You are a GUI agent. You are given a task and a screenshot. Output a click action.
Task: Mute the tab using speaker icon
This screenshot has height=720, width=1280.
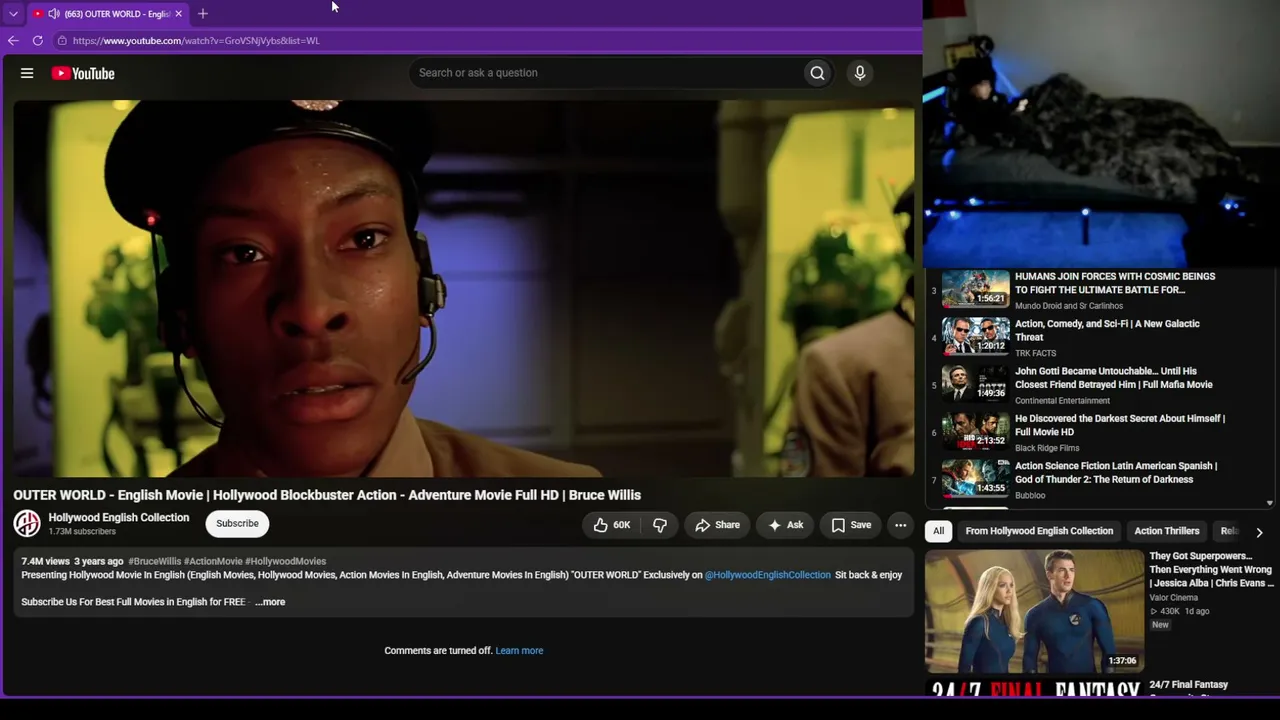click(53, 14)
